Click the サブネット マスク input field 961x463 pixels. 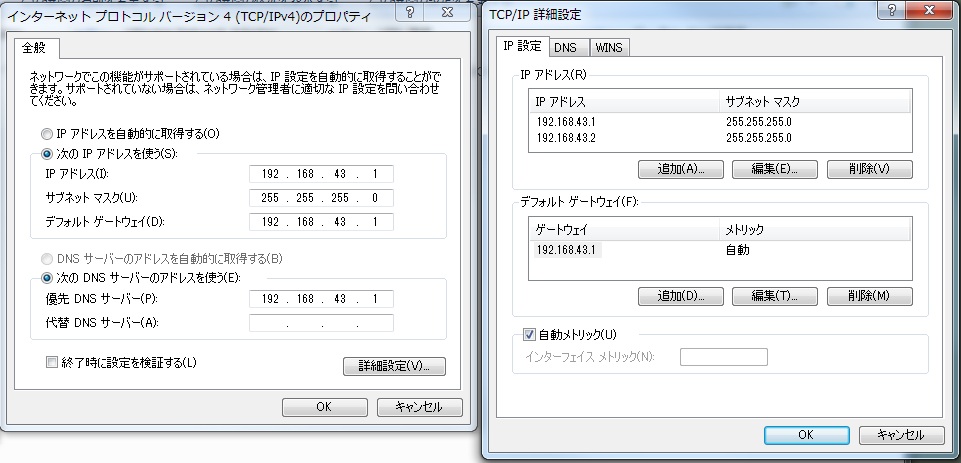point(321,198)
